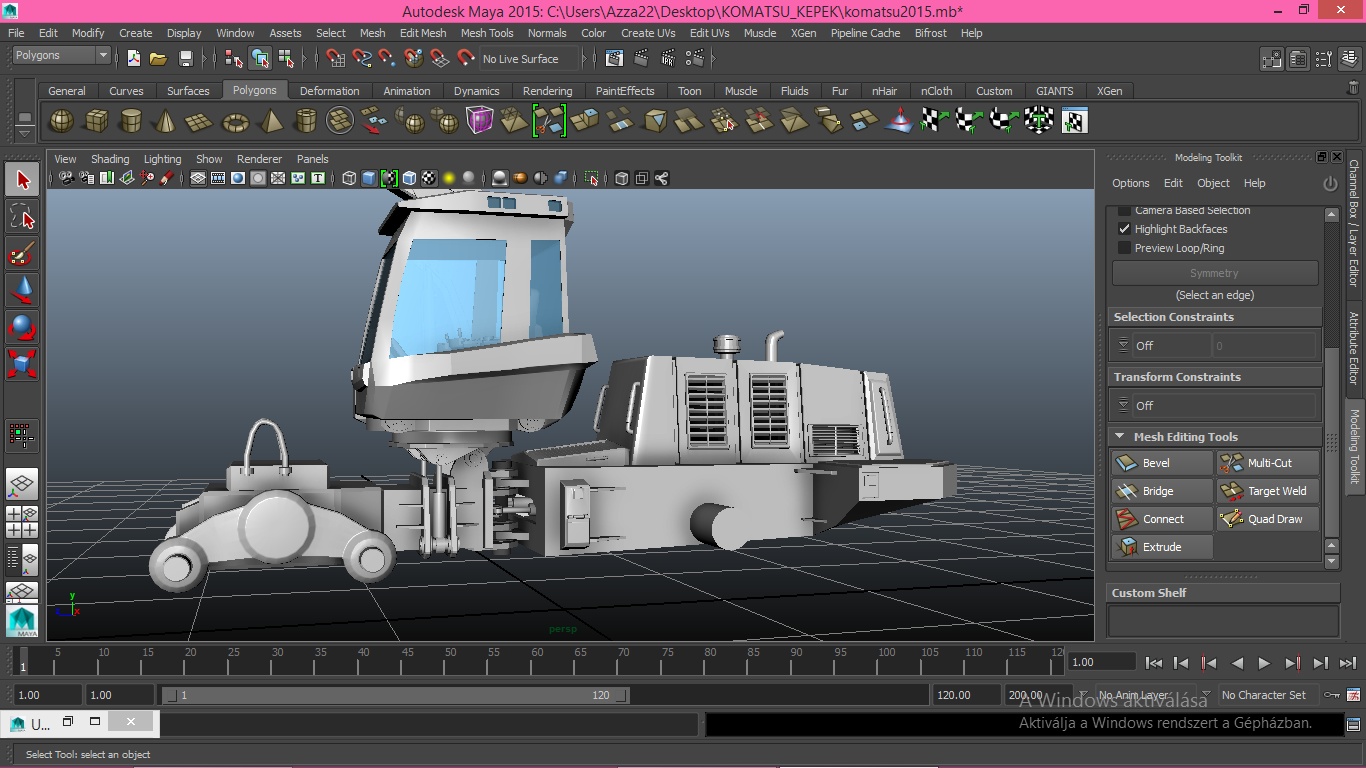This screenshot has height=768, width=1366.
Task: Click the range slider bar handle
Action: tap(395, 695)
